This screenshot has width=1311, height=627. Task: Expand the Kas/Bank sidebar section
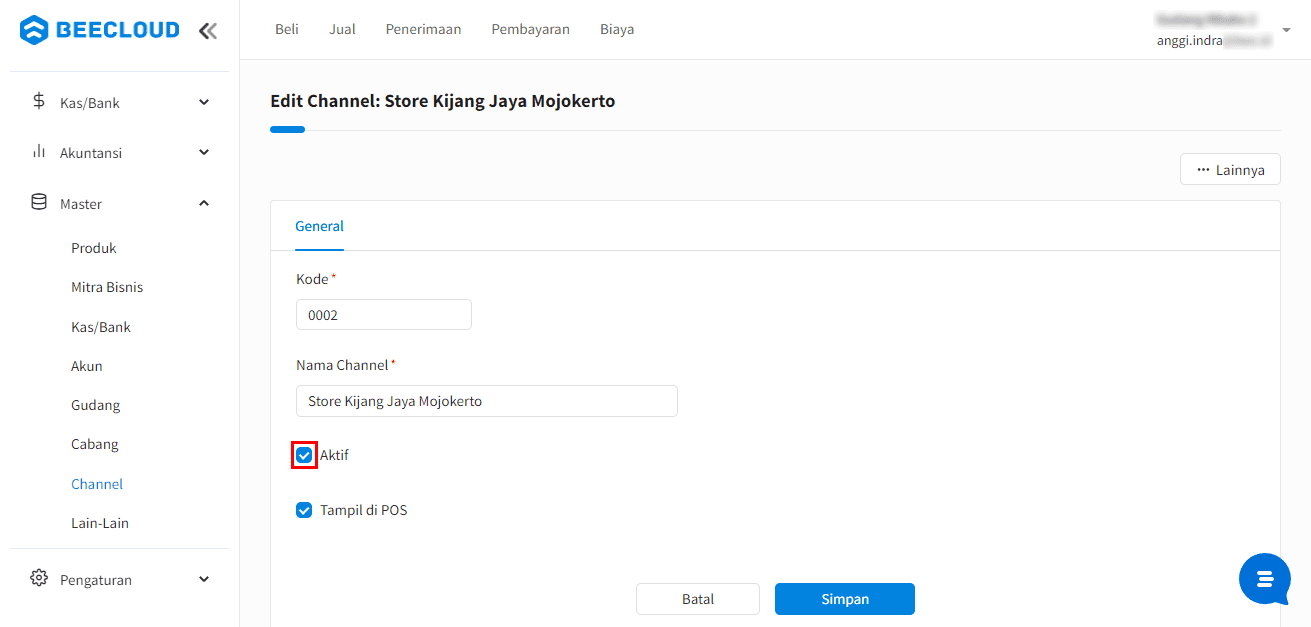coord(204,102)
